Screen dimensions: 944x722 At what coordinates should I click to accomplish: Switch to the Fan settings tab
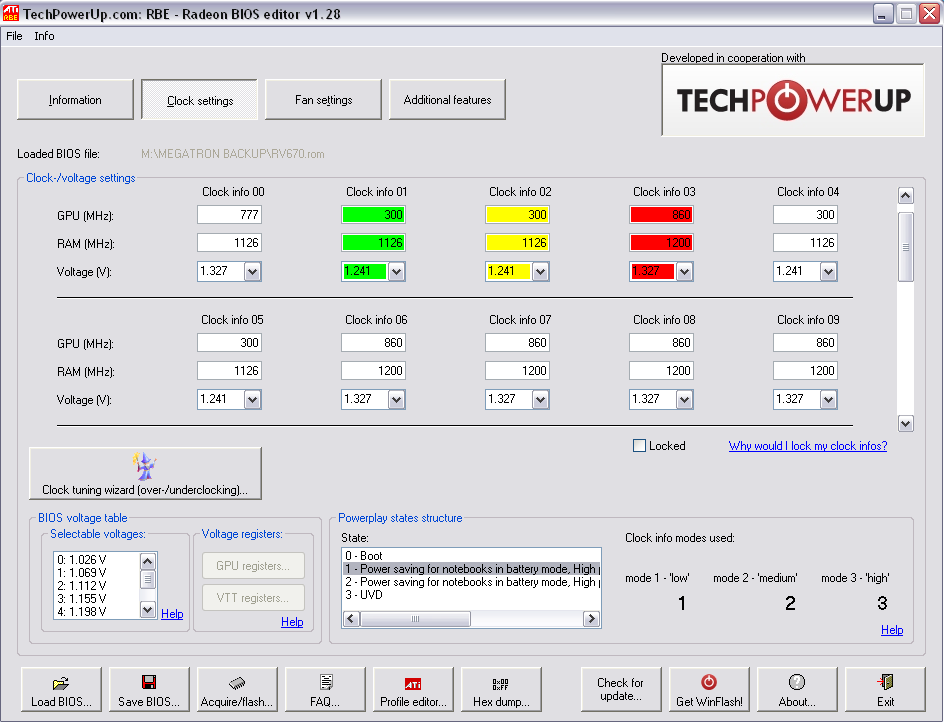click(323, 100)
